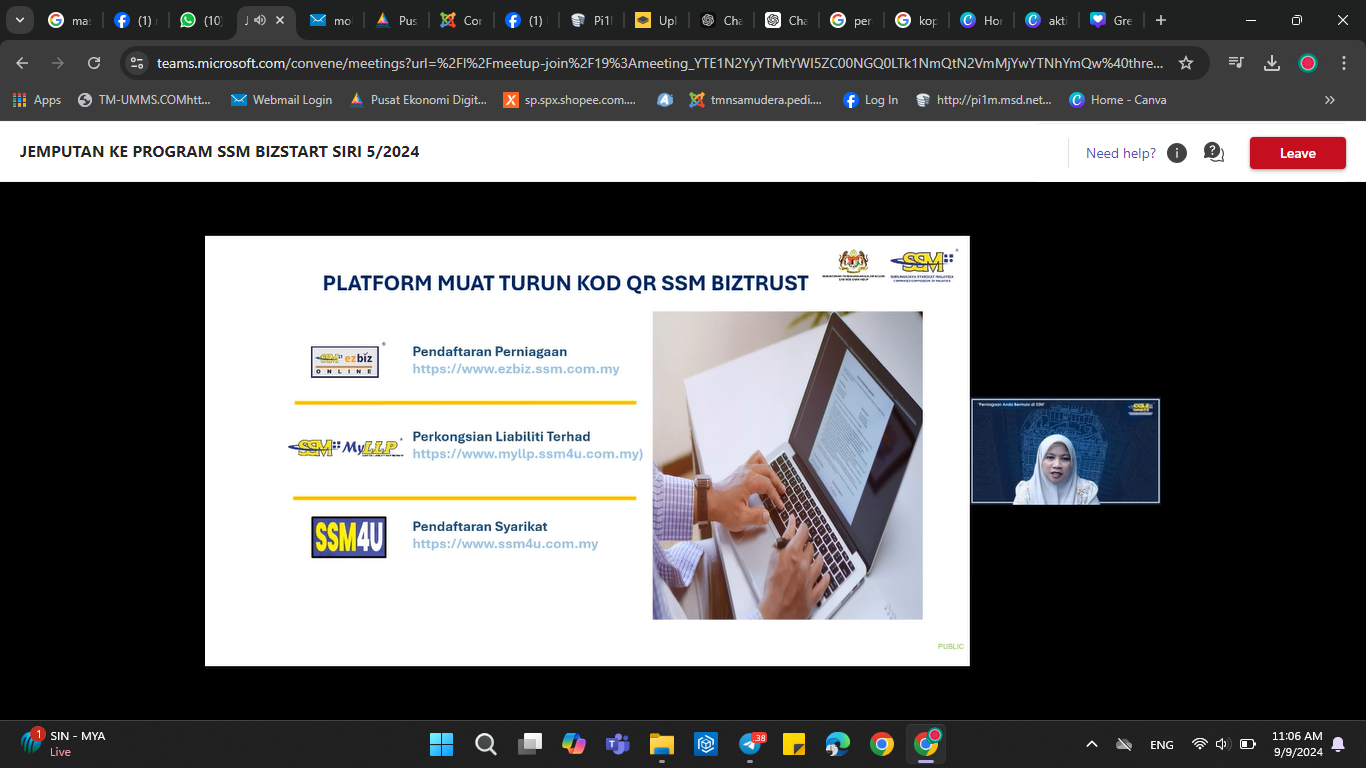Click the speaker video thumbnail
The width and height of the screenshot is (1366, 768).
click(1065, 451)
